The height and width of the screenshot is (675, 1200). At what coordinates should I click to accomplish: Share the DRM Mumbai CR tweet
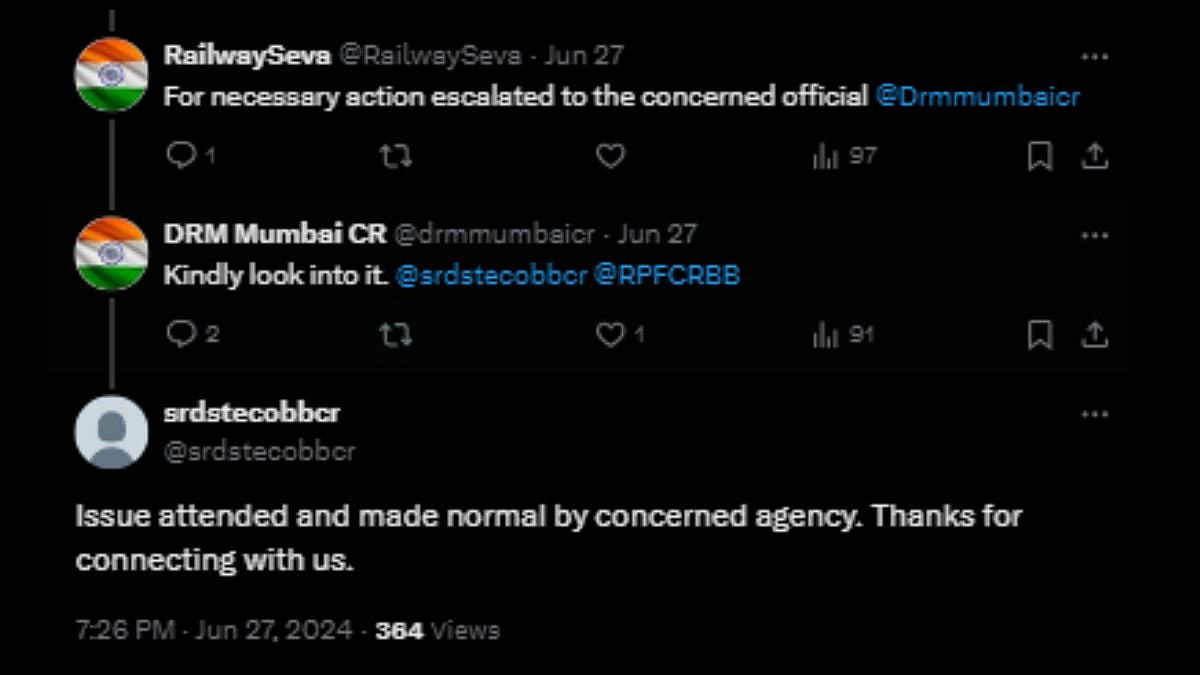[1094, 335]
